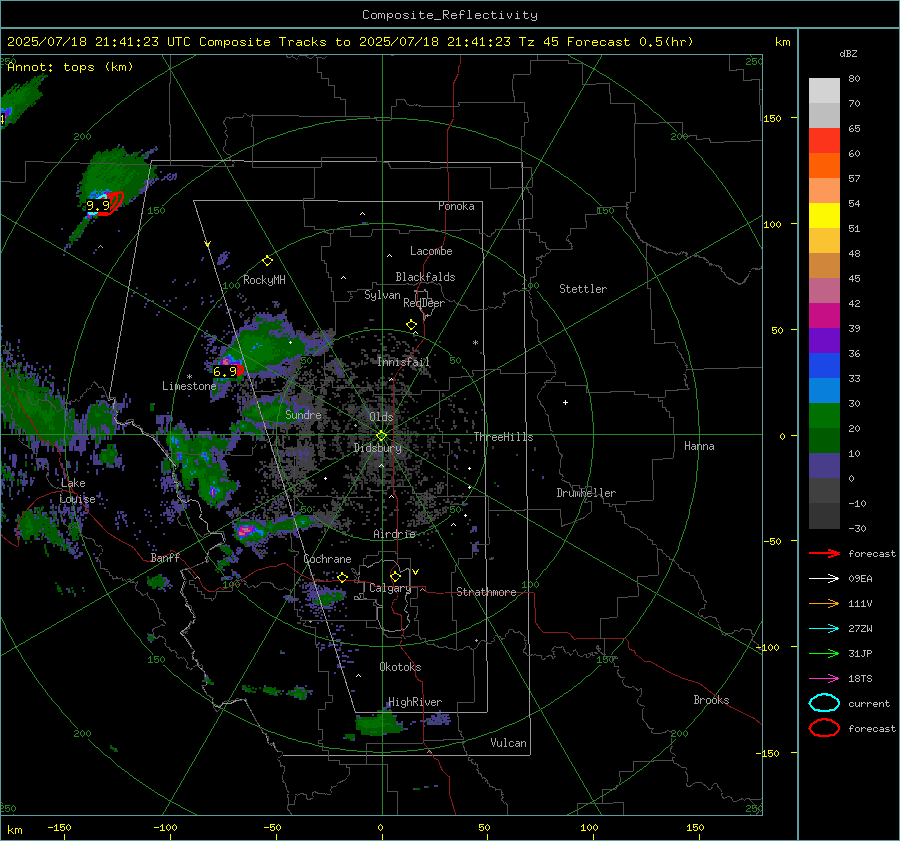The image size is (900, 841).
Task: Pick the magenta 39–42 dBZ swatch
Action: (824, 316)
